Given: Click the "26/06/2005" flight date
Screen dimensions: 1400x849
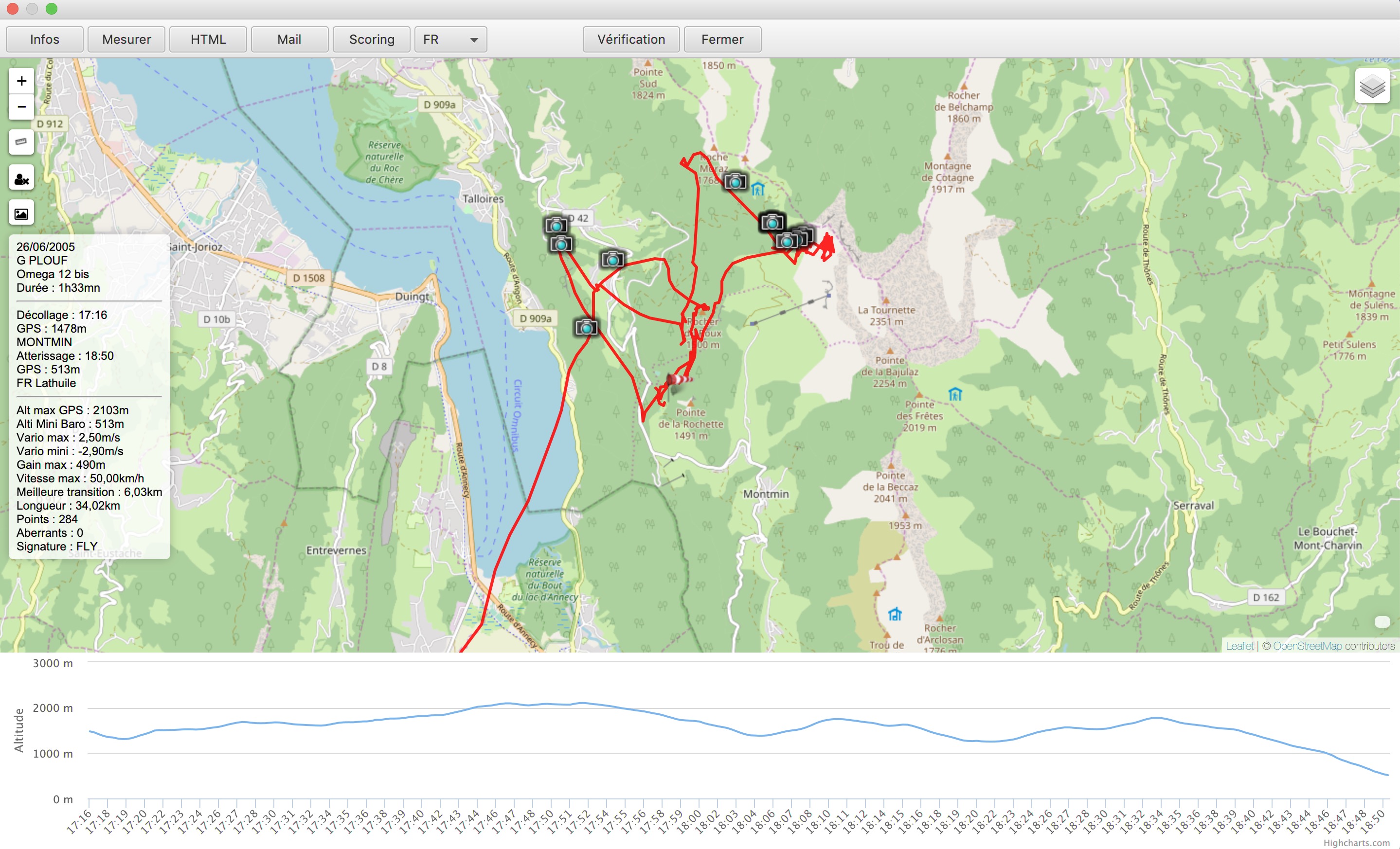Looking at the screenshot, I should click(45, 247).
